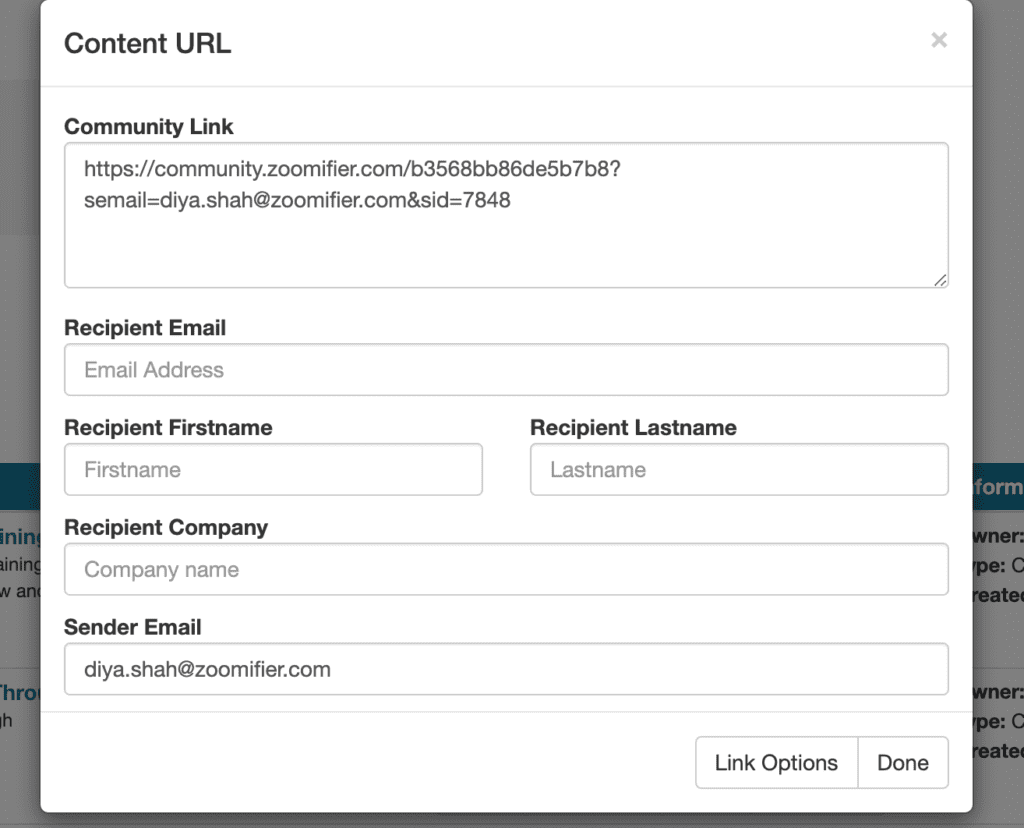The height and width of the screenshot is (828, 1024).
Task: Open Link Options
Action: pyautogui.click(x=776, y=763)
